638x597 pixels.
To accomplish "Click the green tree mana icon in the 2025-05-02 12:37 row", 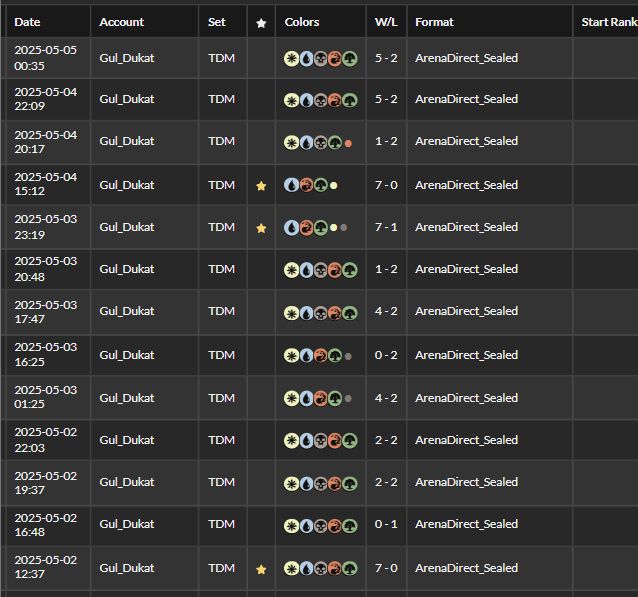I will click(350, 569).
